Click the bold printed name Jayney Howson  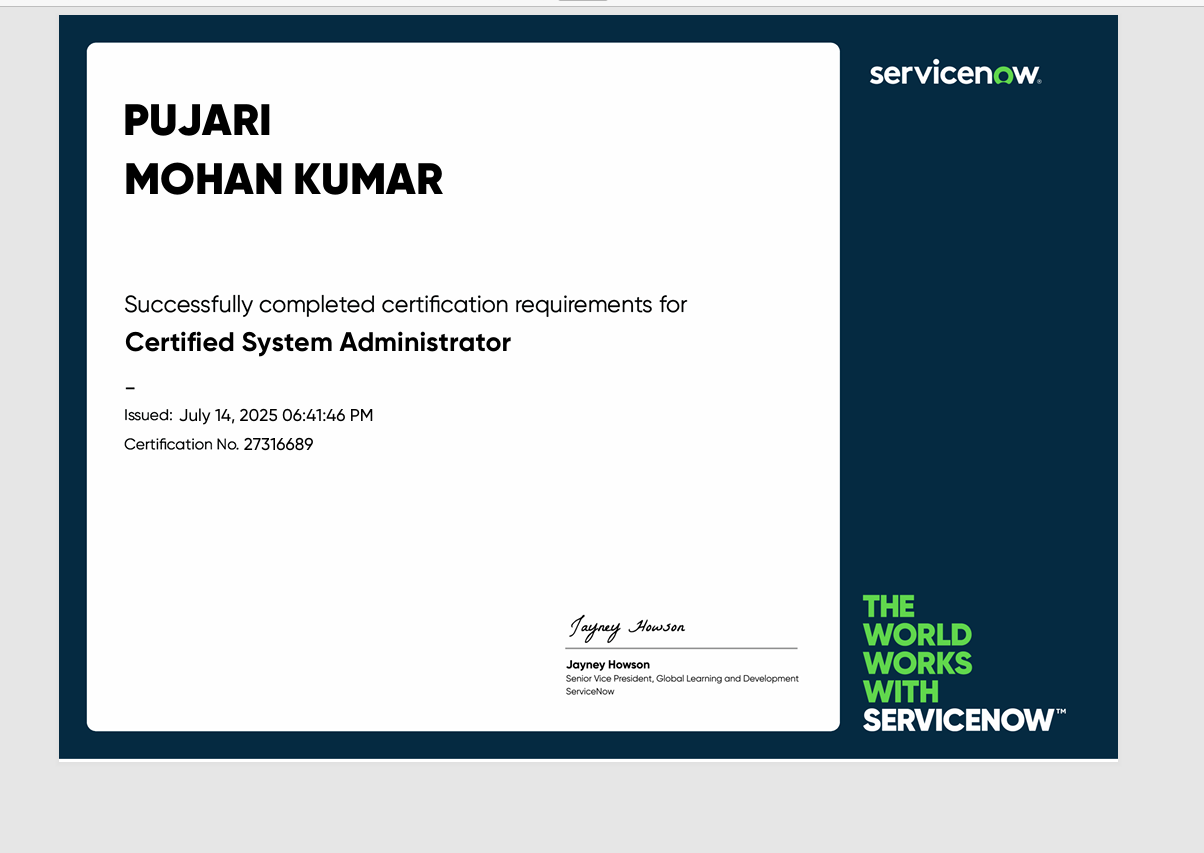click(607, 664)
